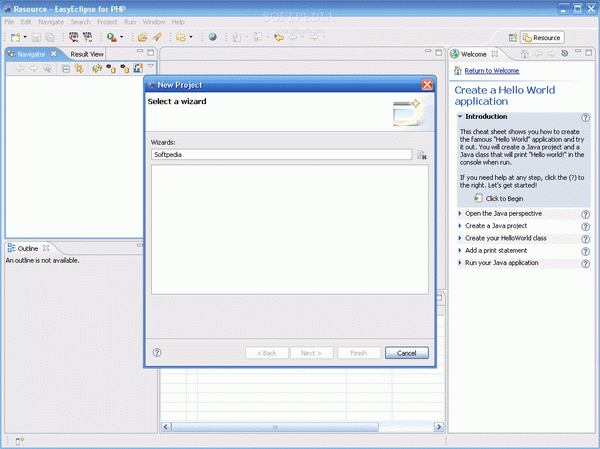This screenshot has width=600, height=449.
Task: Click the clear filter icon beside Wizards field
Action: (x=422, y=155)
